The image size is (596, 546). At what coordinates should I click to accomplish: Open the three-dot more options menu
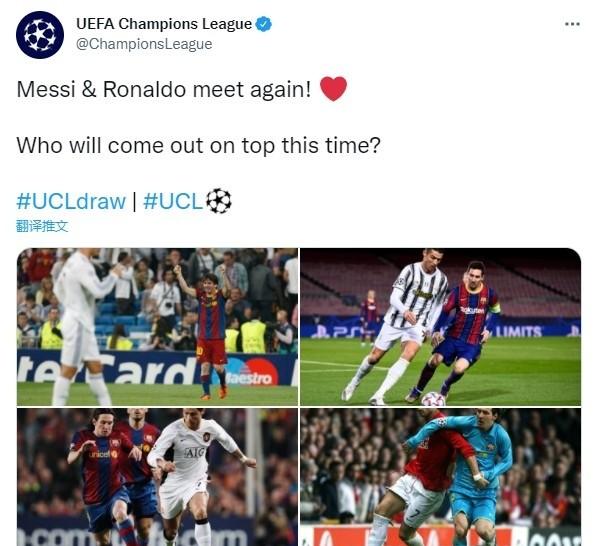572,24
